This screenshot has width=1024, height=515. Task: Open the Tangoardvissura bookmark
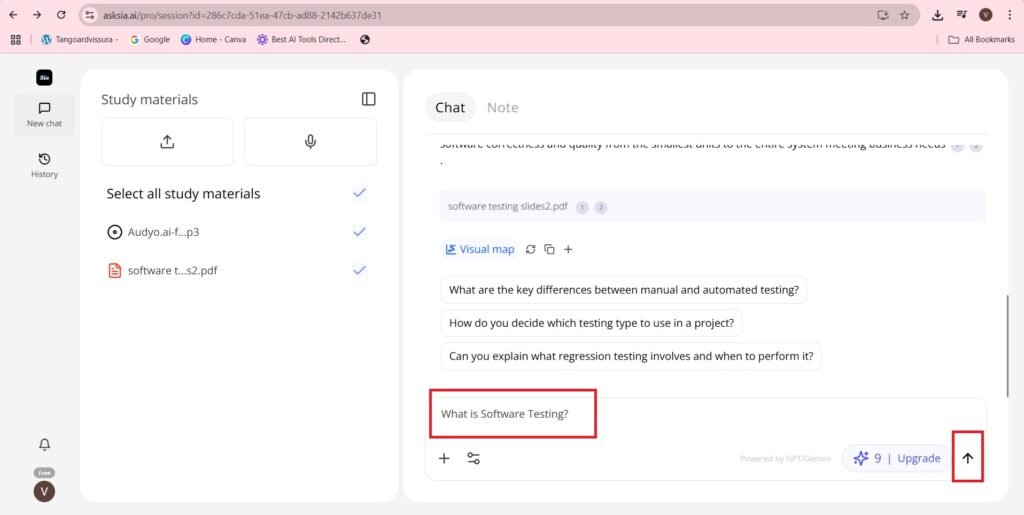(x=79, y=40)
